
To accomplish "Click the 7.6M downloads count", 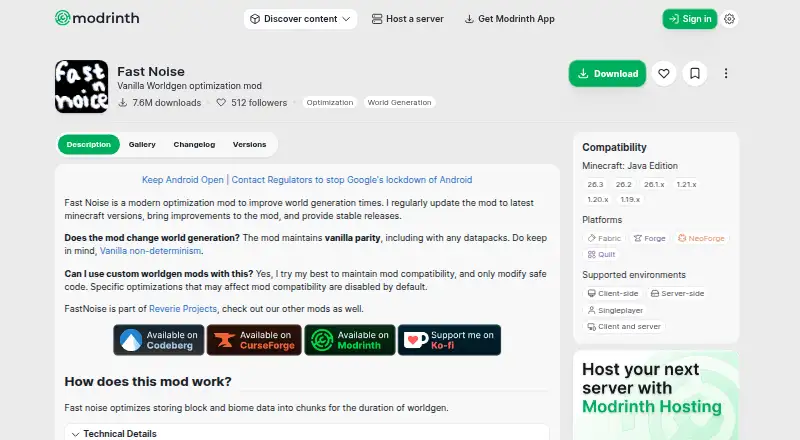I will [x=160, y=103].
